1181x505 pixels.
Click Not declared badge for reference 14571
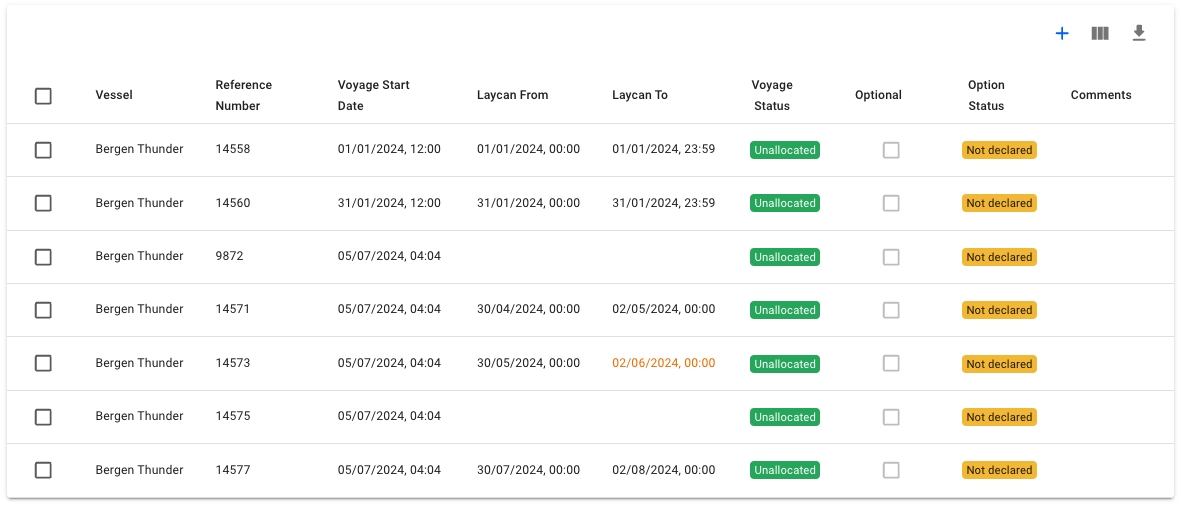point(999,310)
